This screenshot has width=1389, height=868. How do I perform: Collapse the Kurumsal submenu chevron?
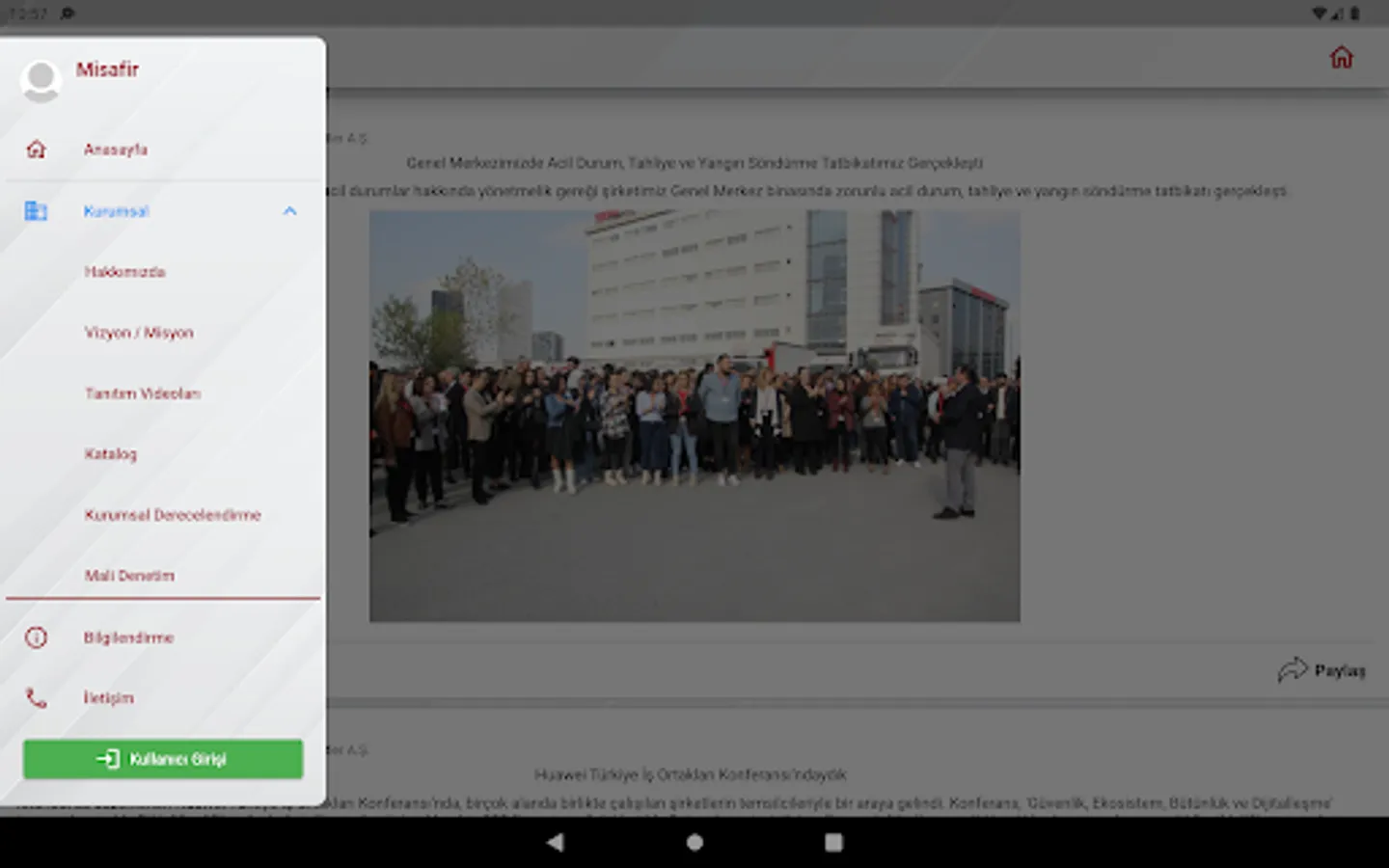[x=289, y=211]
